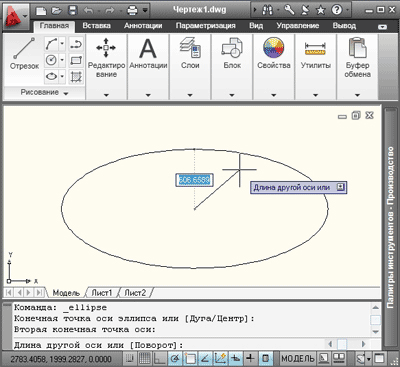The height and width of the screenshot is (367, 400).
Task: Toggle dynamic input in status bar
Action: (x=235, y=359)
